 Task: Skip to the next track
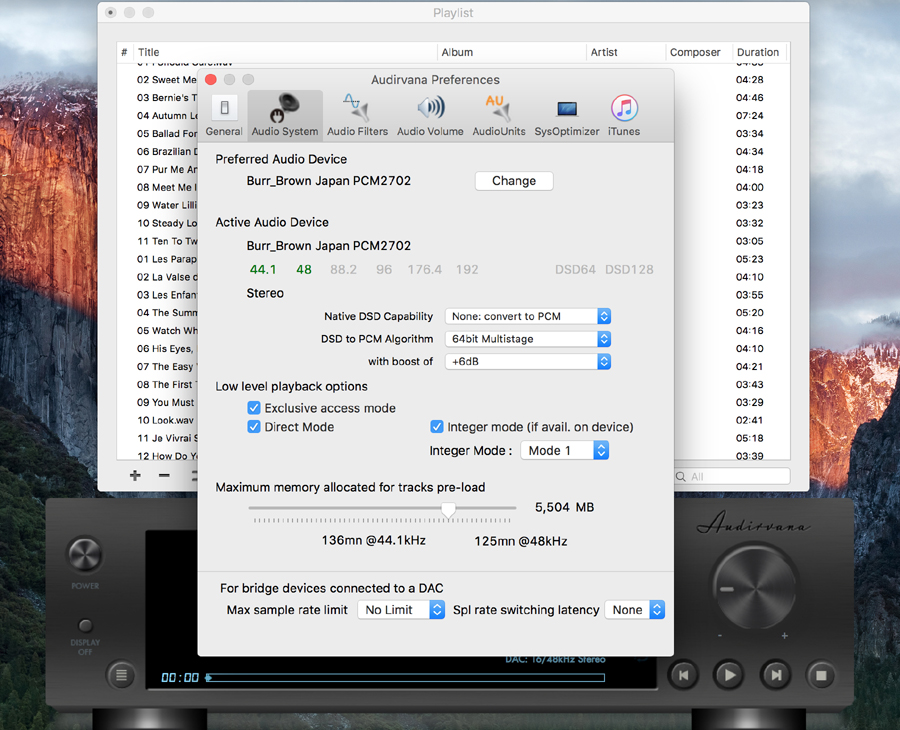pos(775,675)
